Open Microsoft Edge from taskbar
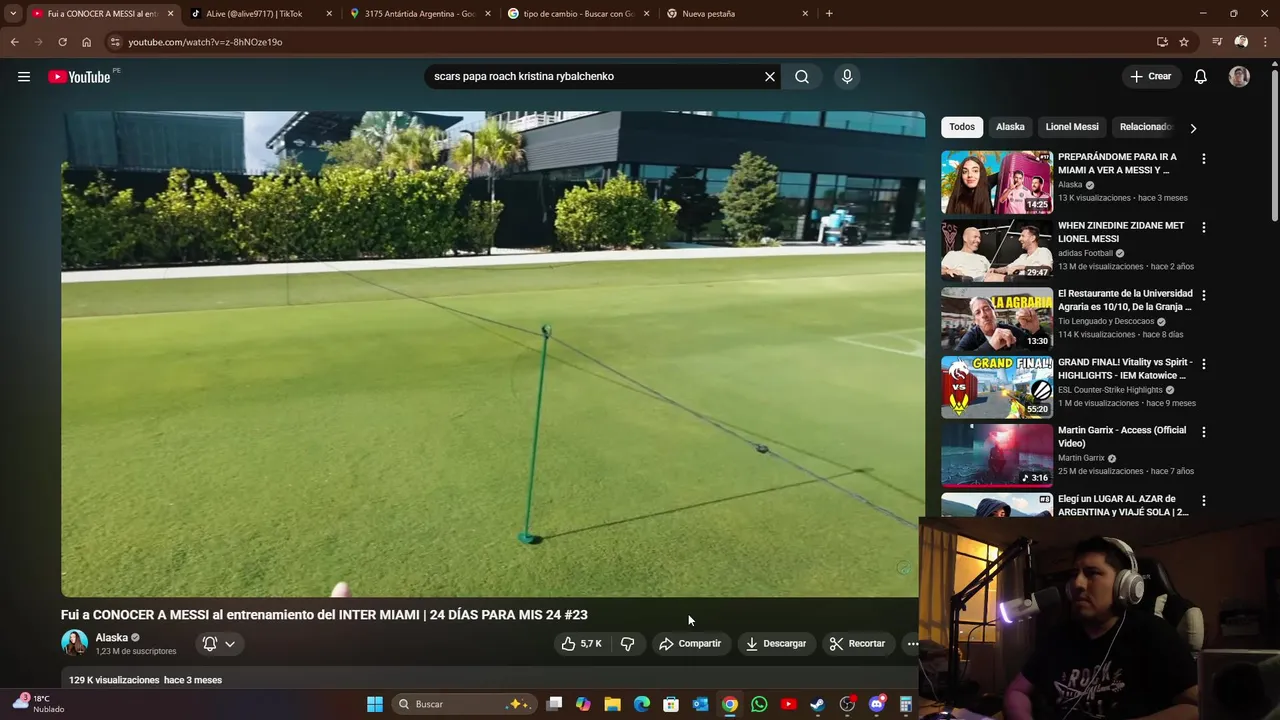Image resolution: width=1280 pixels, height=720 pixels. point(642,704)
